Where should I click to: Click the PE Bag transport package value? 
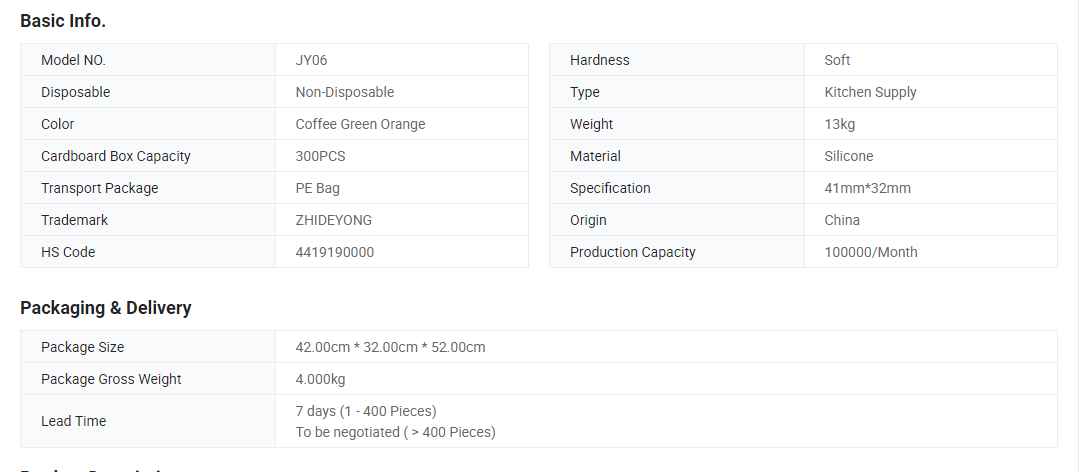318,188
